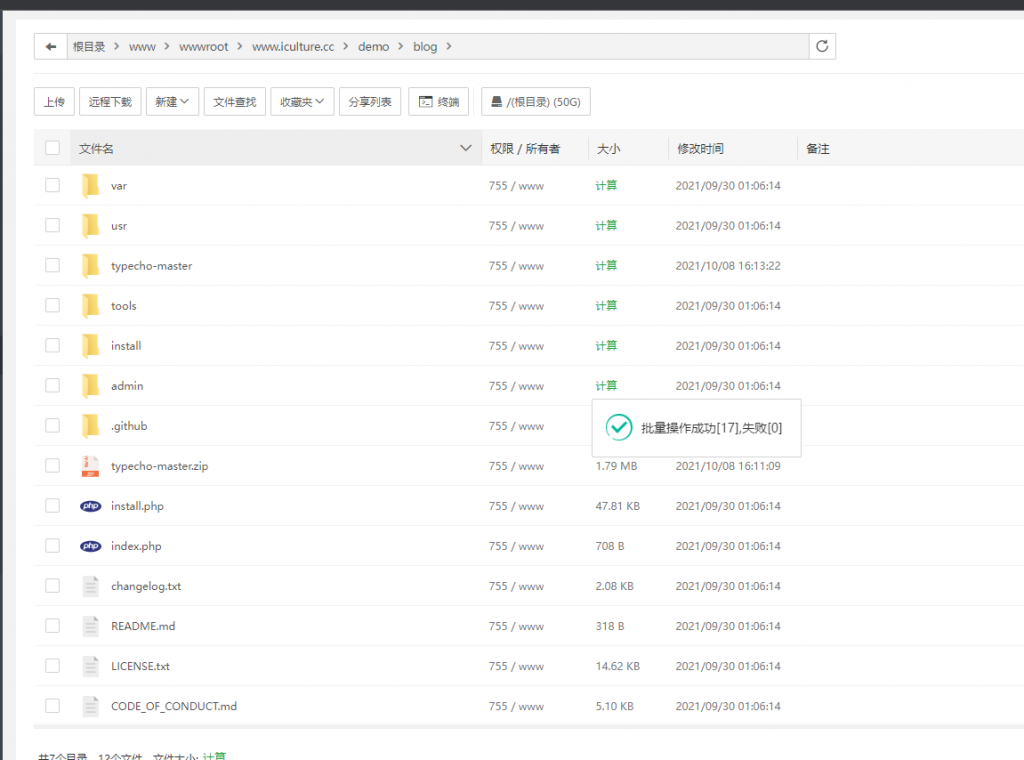Click the 上传 upload button

(x=54, y=102)
